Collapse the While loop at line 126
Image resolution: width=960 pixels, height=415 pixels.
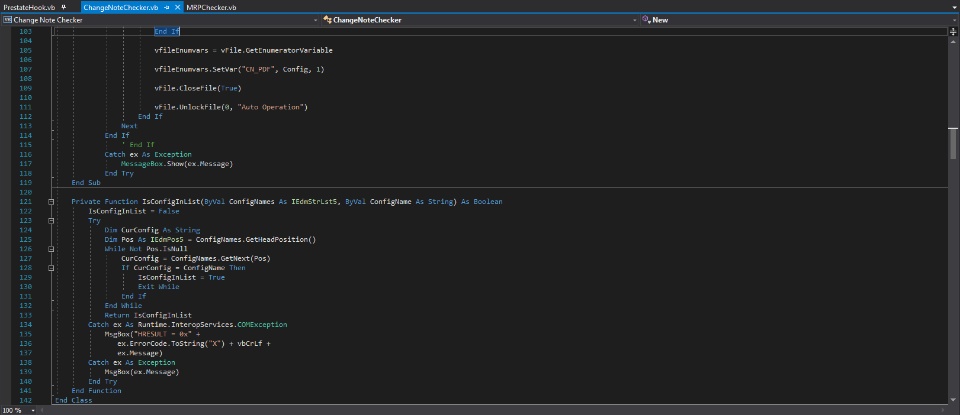click(51, 249)
